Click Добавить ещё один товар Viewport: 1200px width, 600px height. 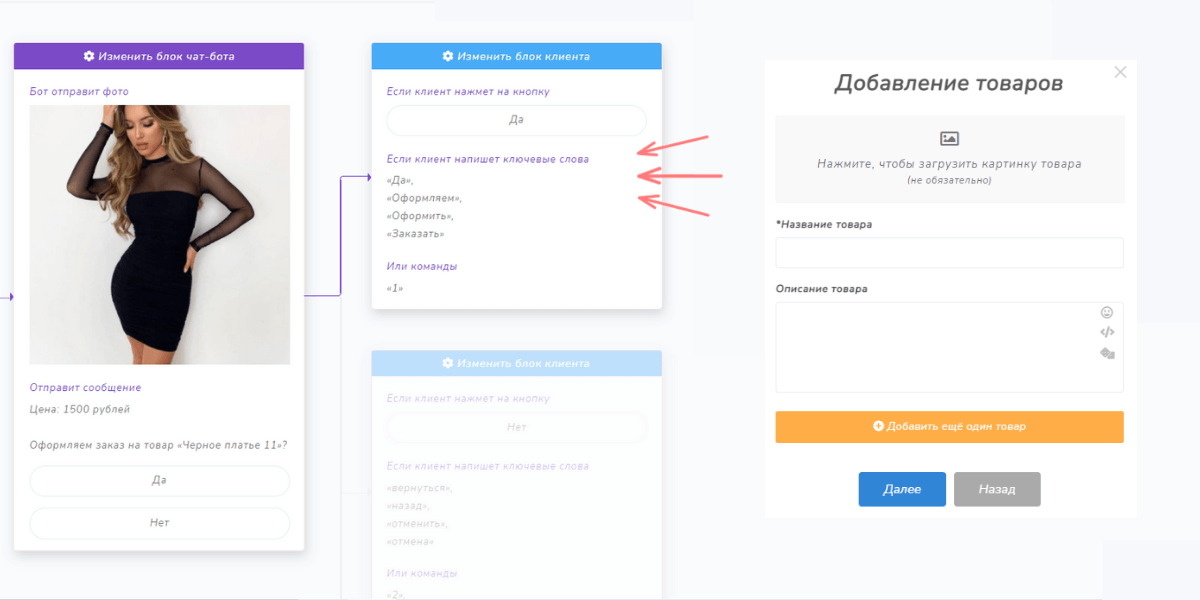point(948,426)
